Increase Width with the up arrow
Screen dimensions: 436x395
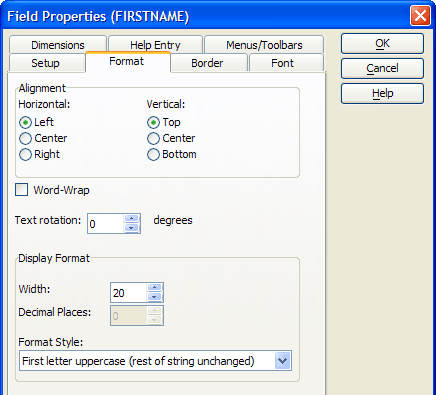[x=154, y=287]
